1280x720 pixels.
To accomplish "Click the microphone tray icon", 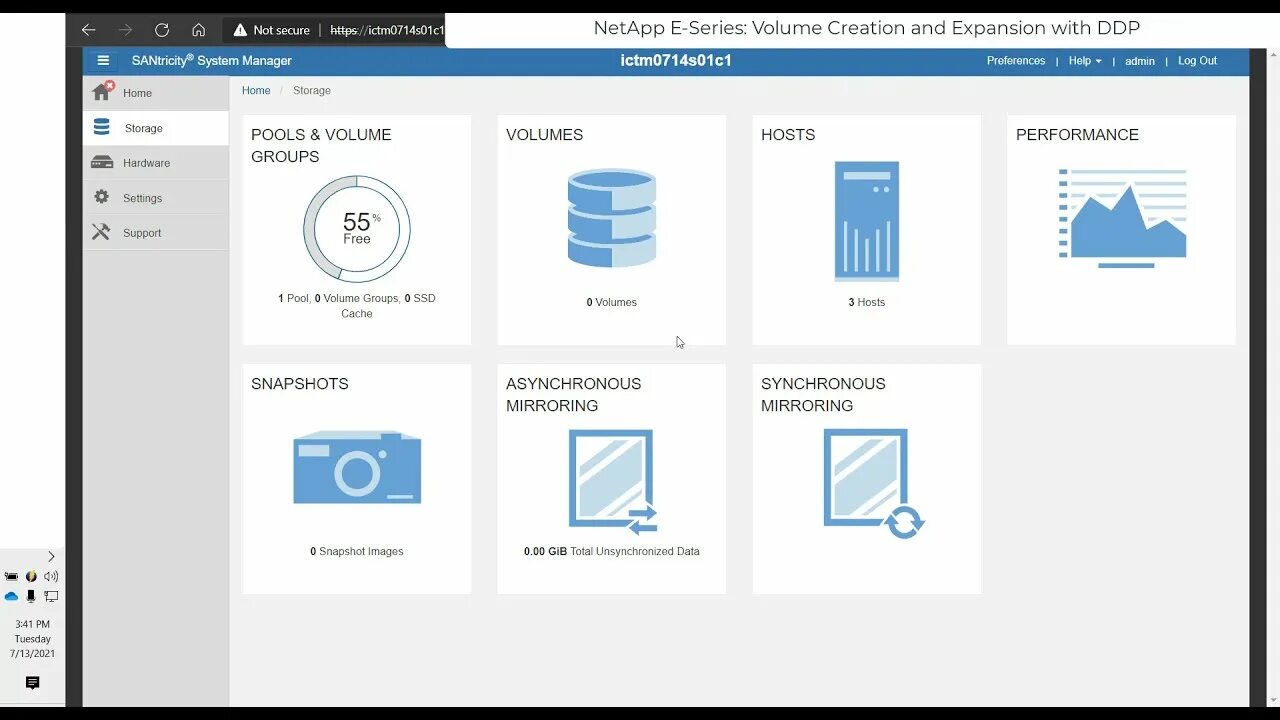I will click(x=31, y=596).
